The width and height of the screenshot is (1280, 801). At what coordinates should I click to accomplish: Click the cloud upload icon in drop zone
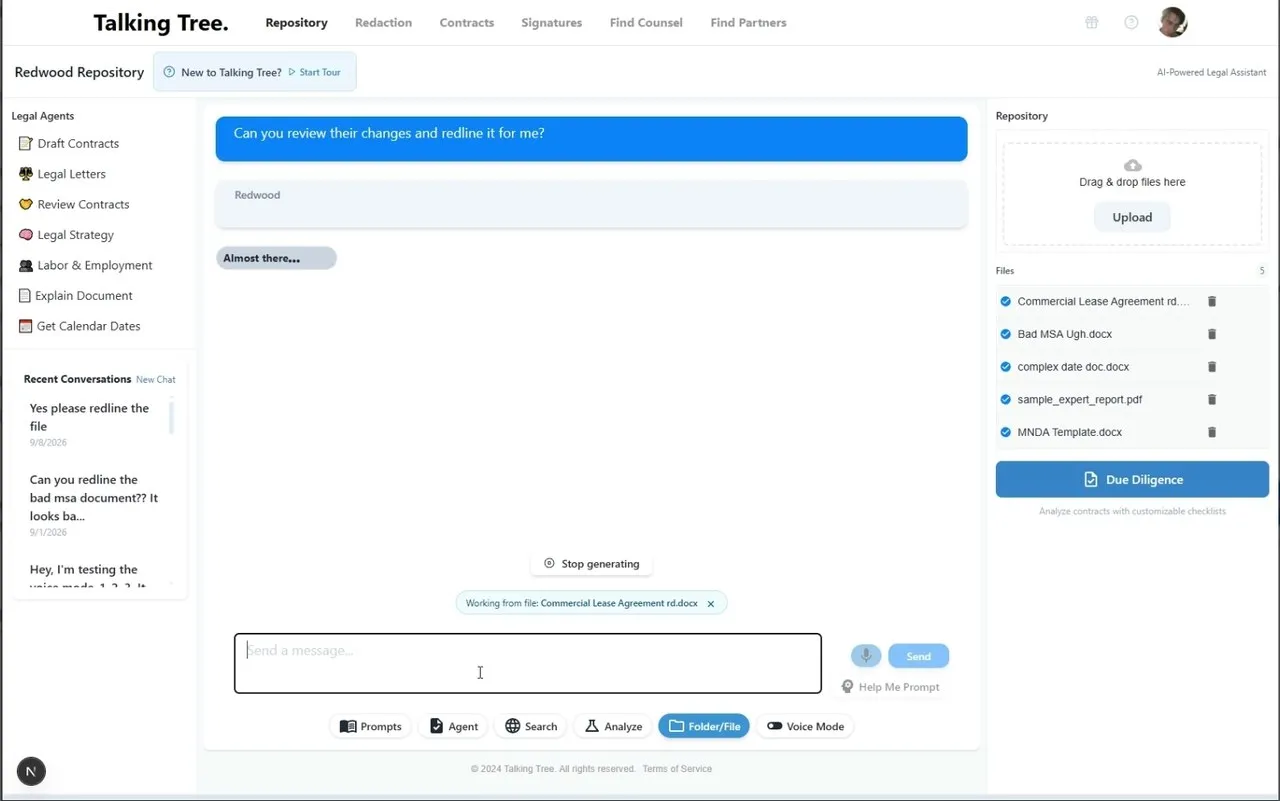[x=1132, y=165]
